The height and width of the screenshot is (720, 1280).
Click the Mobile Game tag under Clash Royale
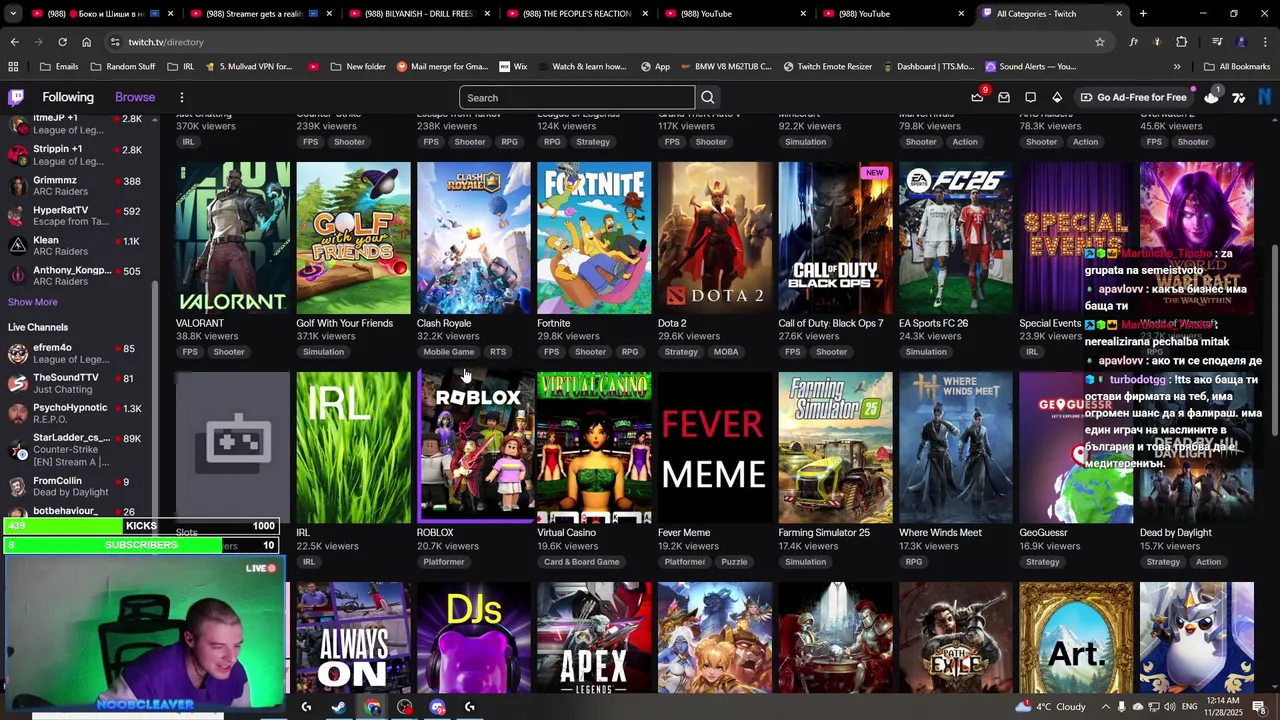point(448,352)
